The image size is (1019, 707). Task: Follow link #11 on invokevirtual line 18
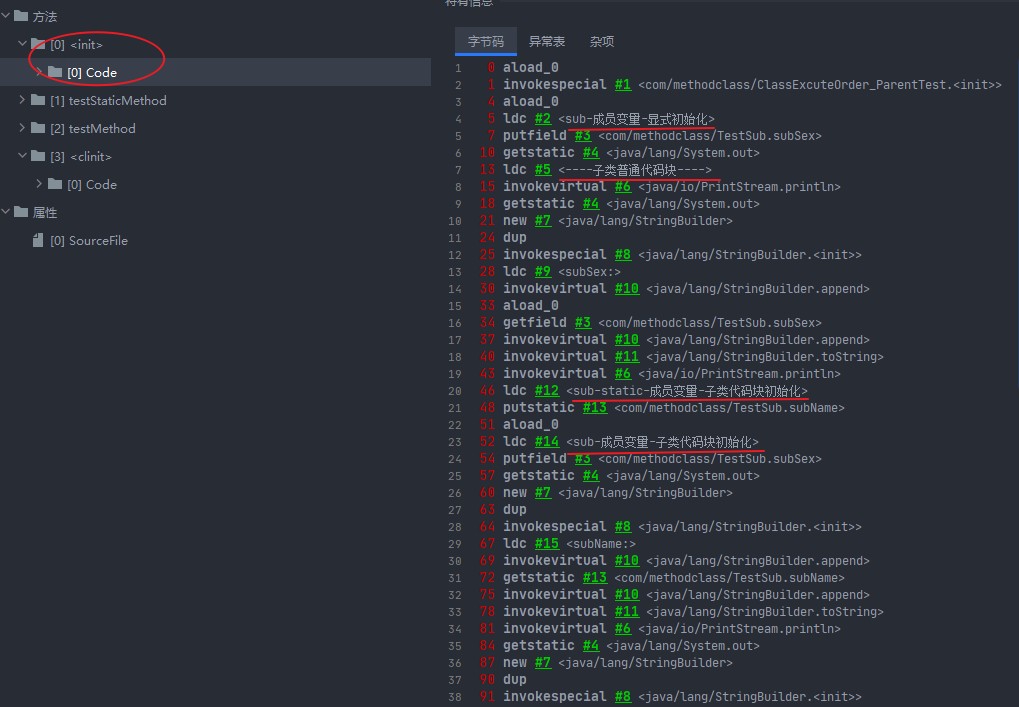[x=626, y=356]
